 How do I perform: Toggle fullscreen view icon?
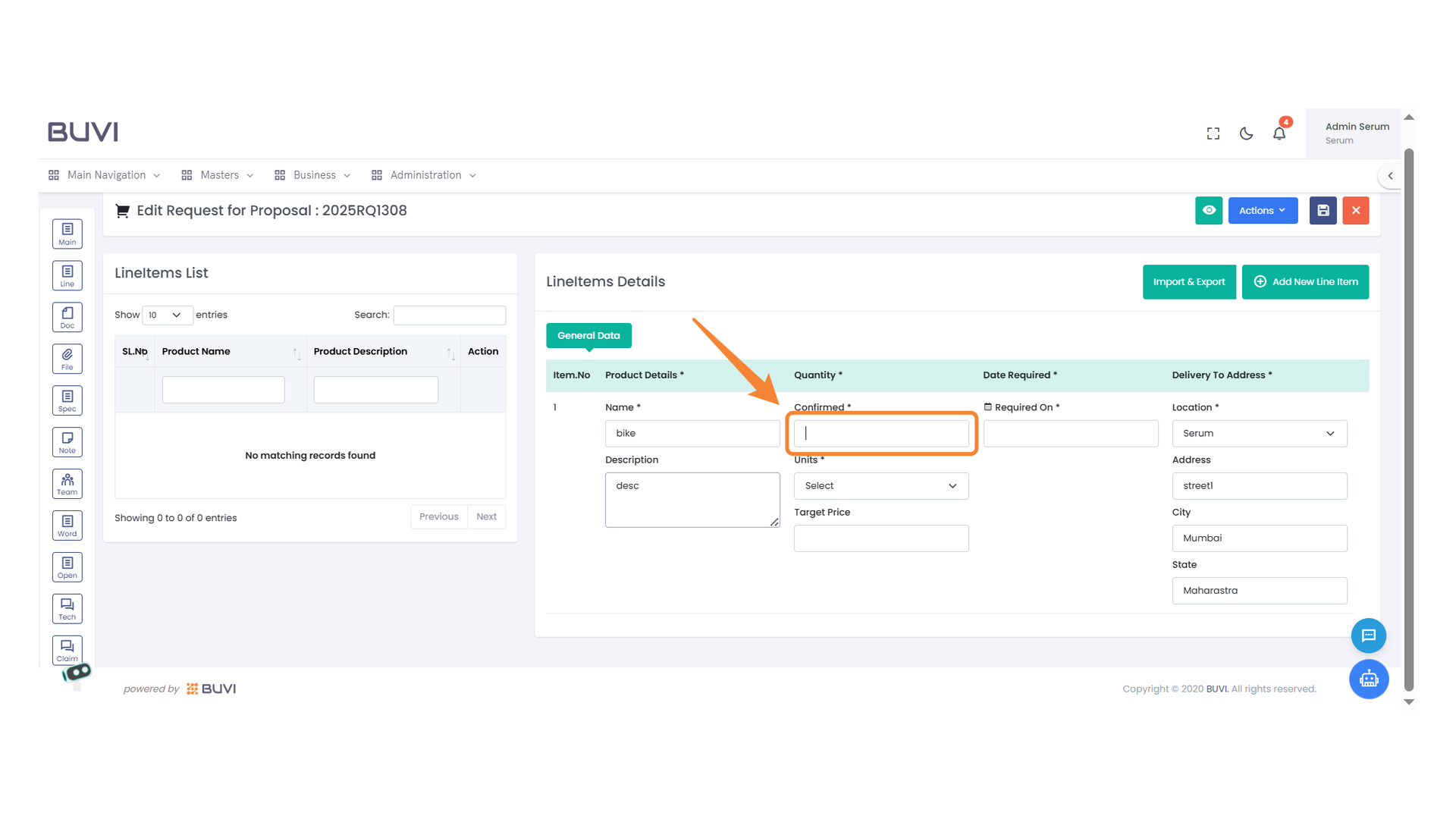click(x=1213, y=133)
